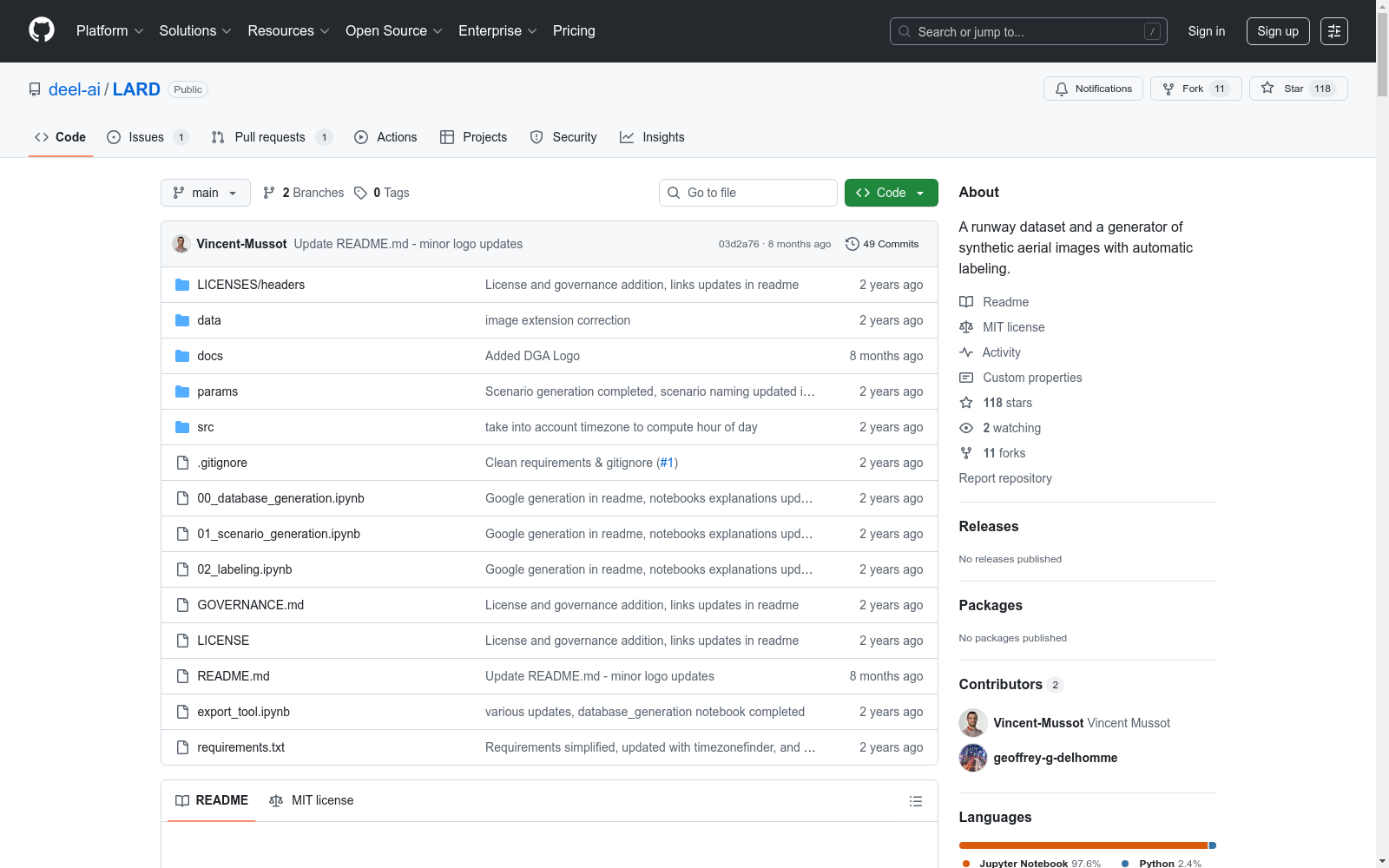Screen dimensions: 1389x868
Task: Click Vincent-Mussot contributor avatar in sidebar
Action: [973, 723]
